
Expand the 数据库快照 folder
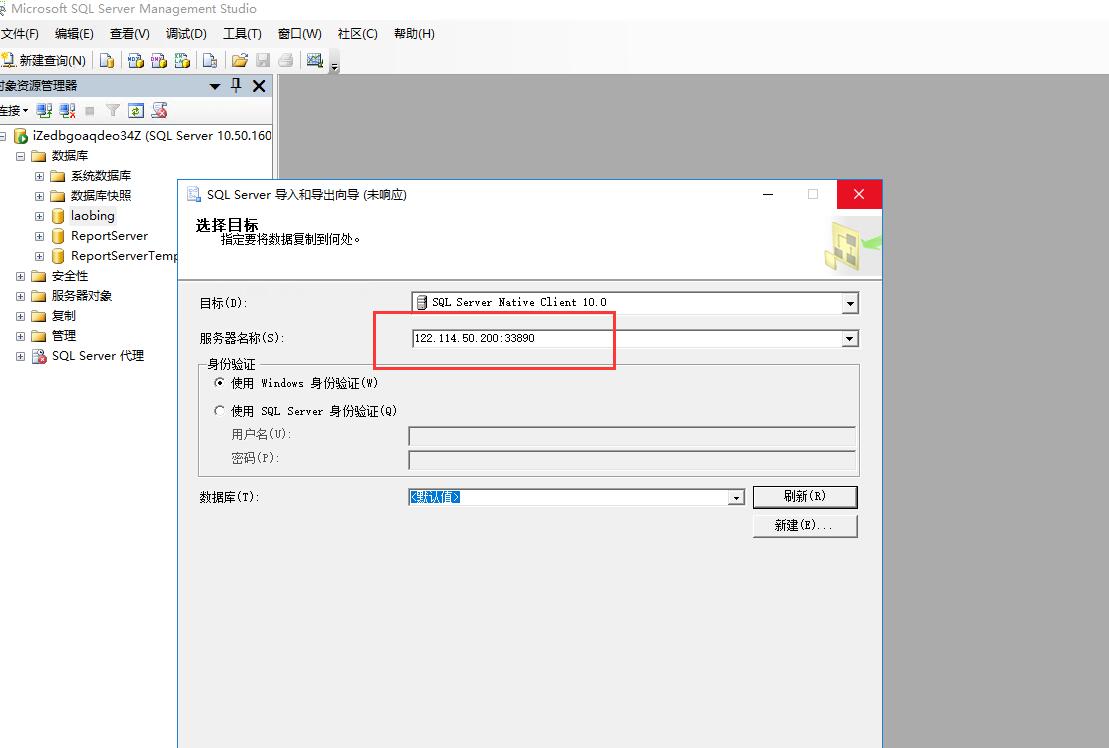tap(40, 196)
